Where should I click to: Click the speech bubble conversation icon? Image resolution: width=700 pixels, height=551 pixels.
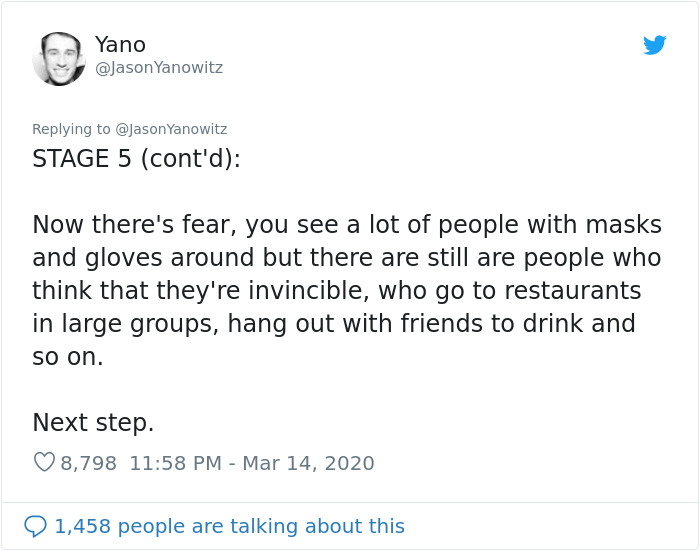(x=35, y=526)
